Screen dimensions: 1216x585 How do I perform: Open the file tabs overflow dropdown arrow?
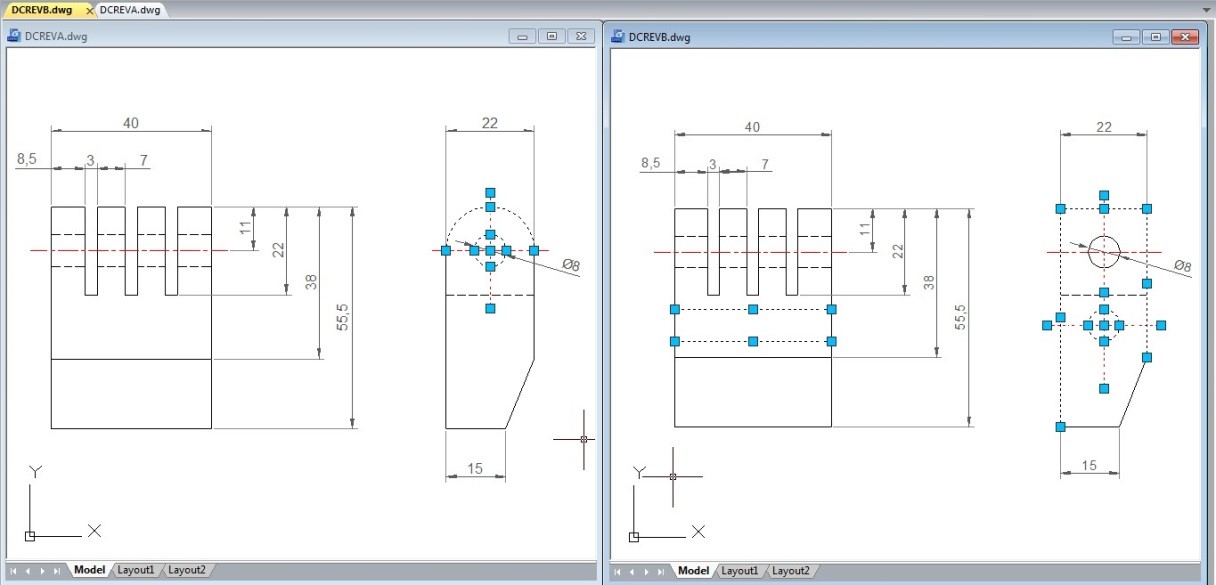pos(1206,9)
